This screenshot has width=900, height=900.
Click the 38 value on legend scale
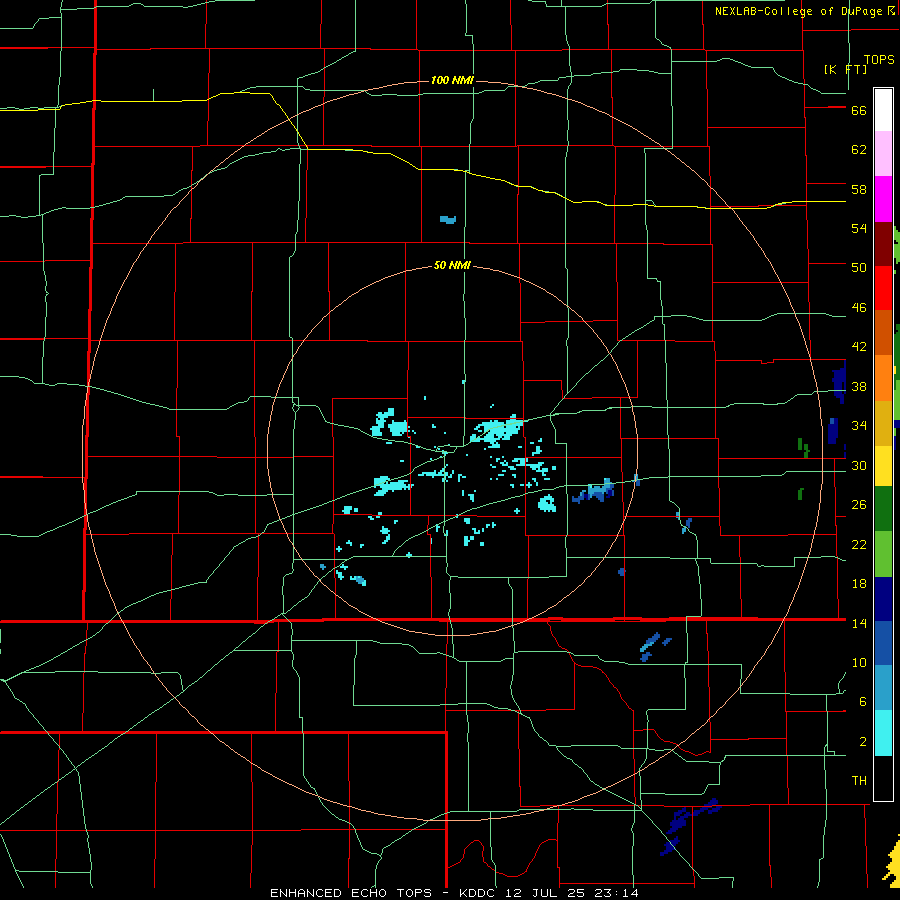point(859,386)
